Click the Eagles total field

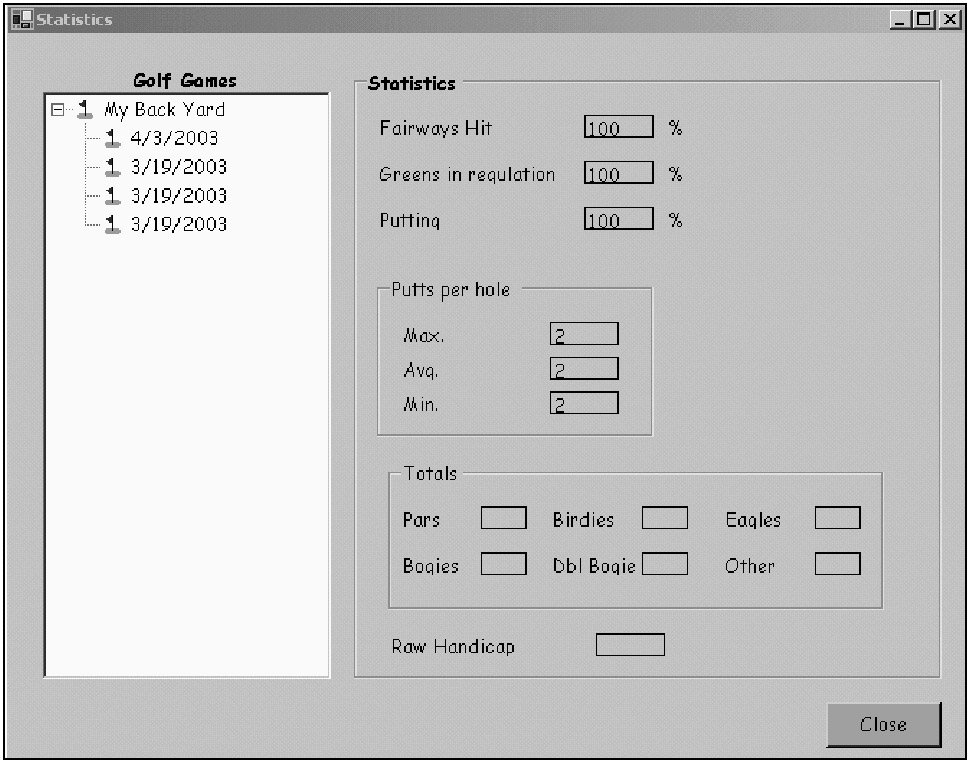(837, 518)
